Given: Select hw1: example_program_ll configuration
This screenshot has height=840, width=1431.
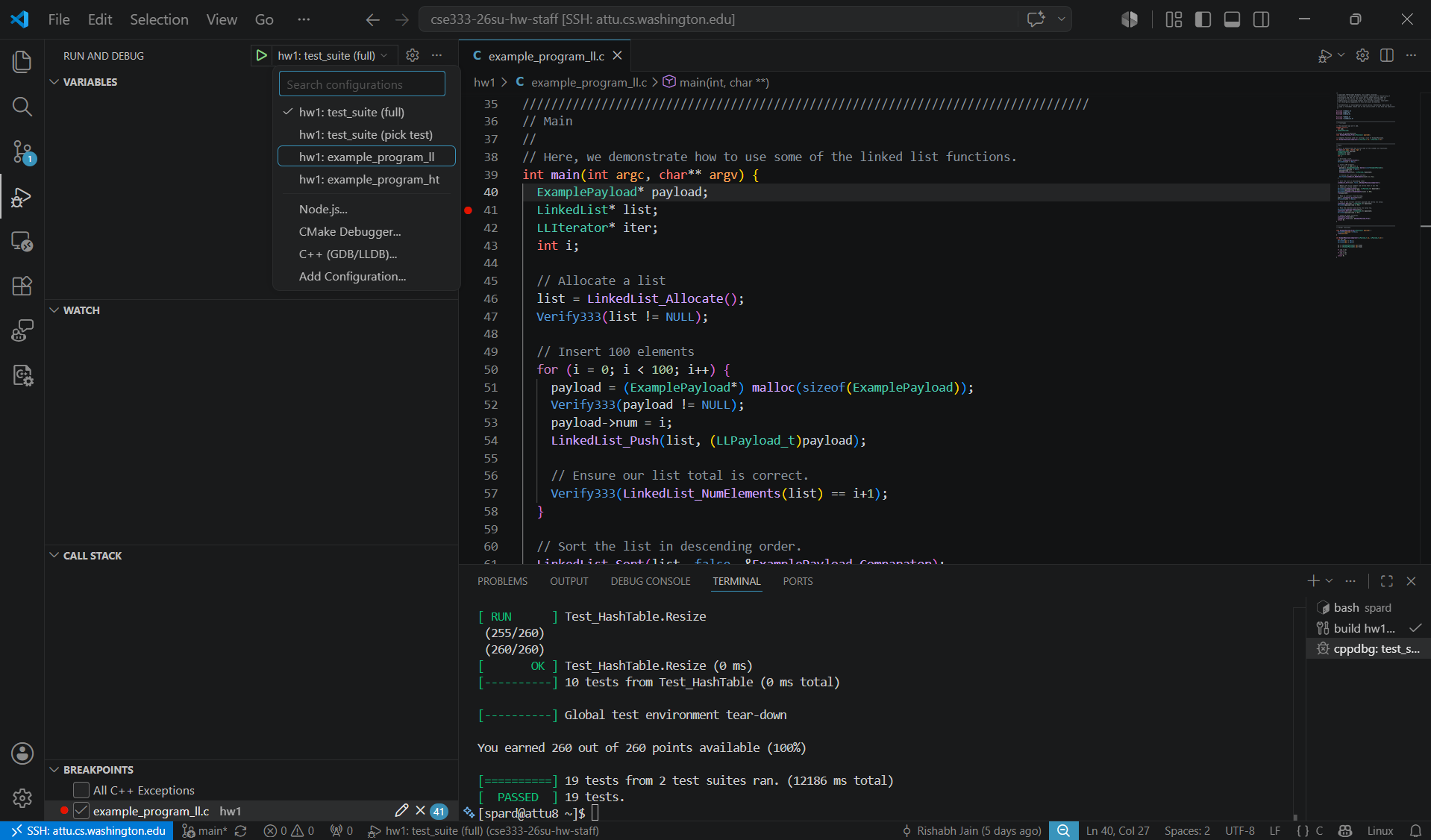Looking at the screenshot, I should [x=366, y=157].
